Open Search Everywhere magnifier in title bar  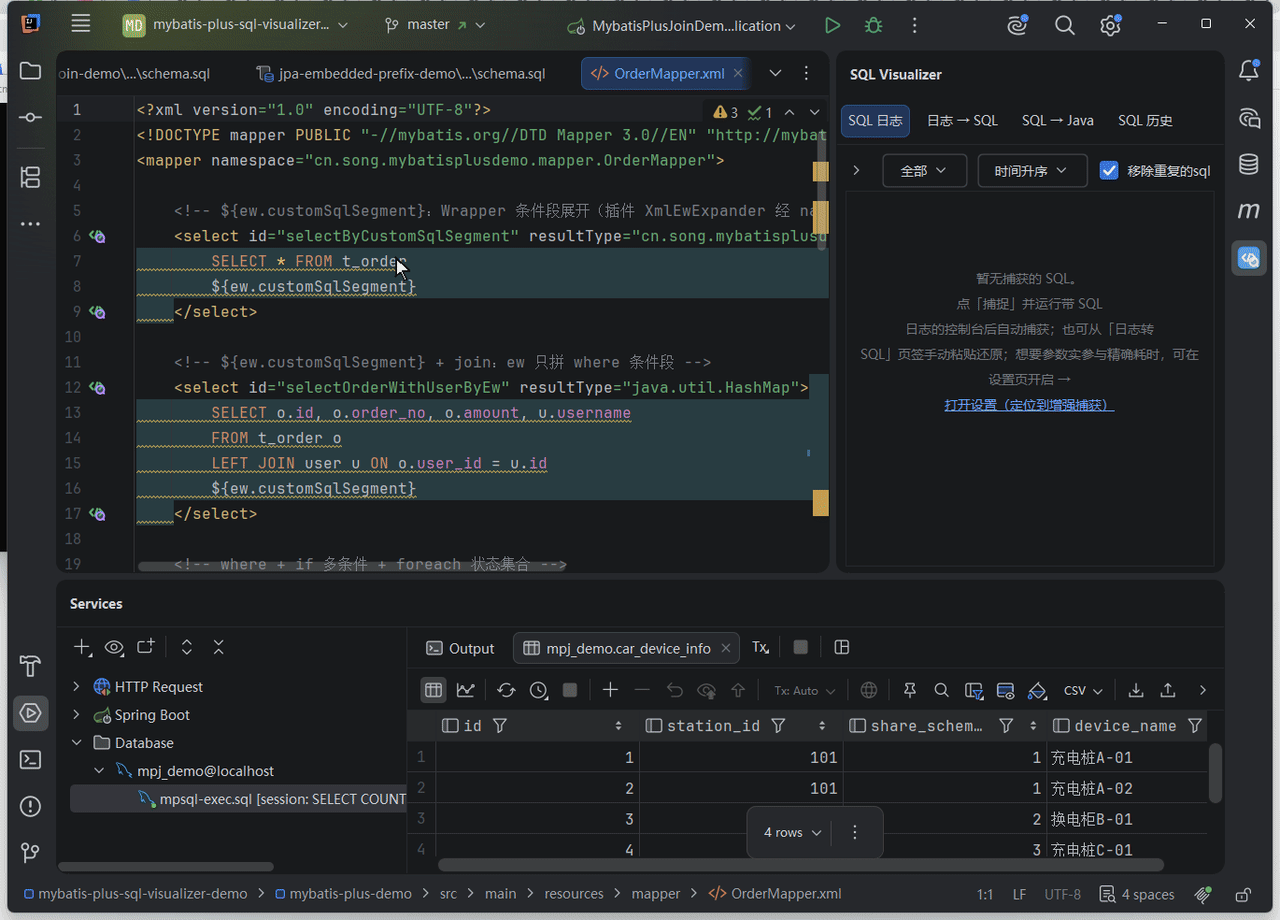[1064, 26]
